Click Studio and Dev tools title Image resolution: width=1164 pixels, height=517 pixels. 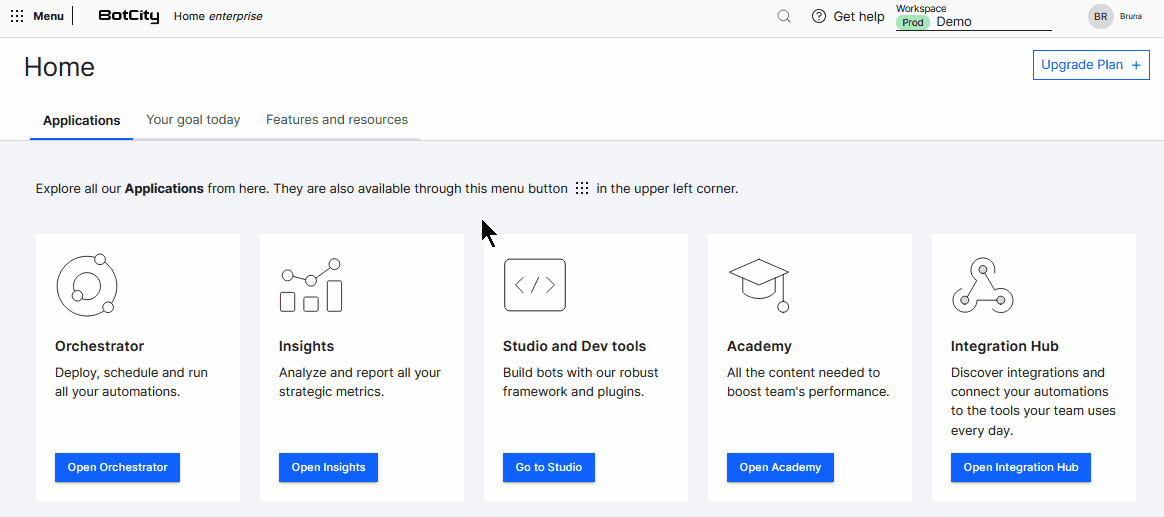(575, 346)
